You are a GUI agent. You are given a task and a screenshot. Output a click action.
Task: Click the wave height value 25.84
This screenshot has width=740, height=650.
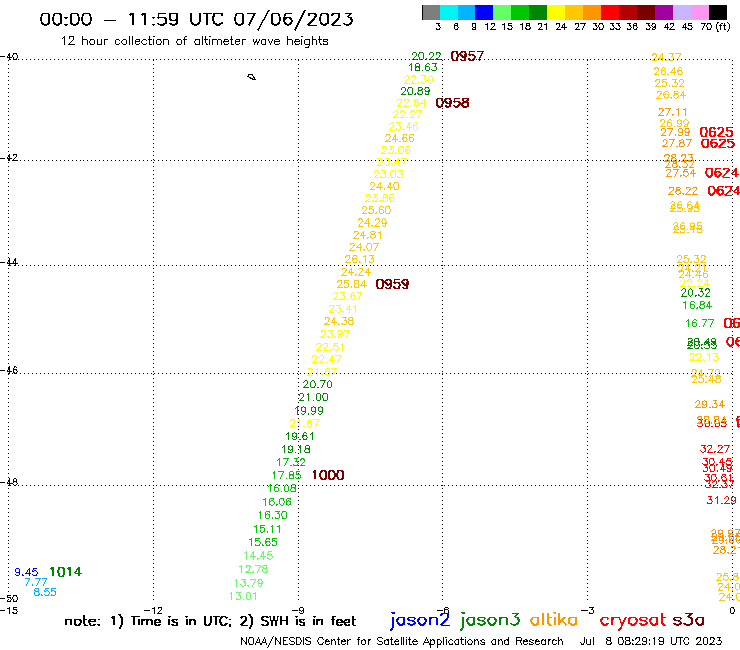coord(352,284)
